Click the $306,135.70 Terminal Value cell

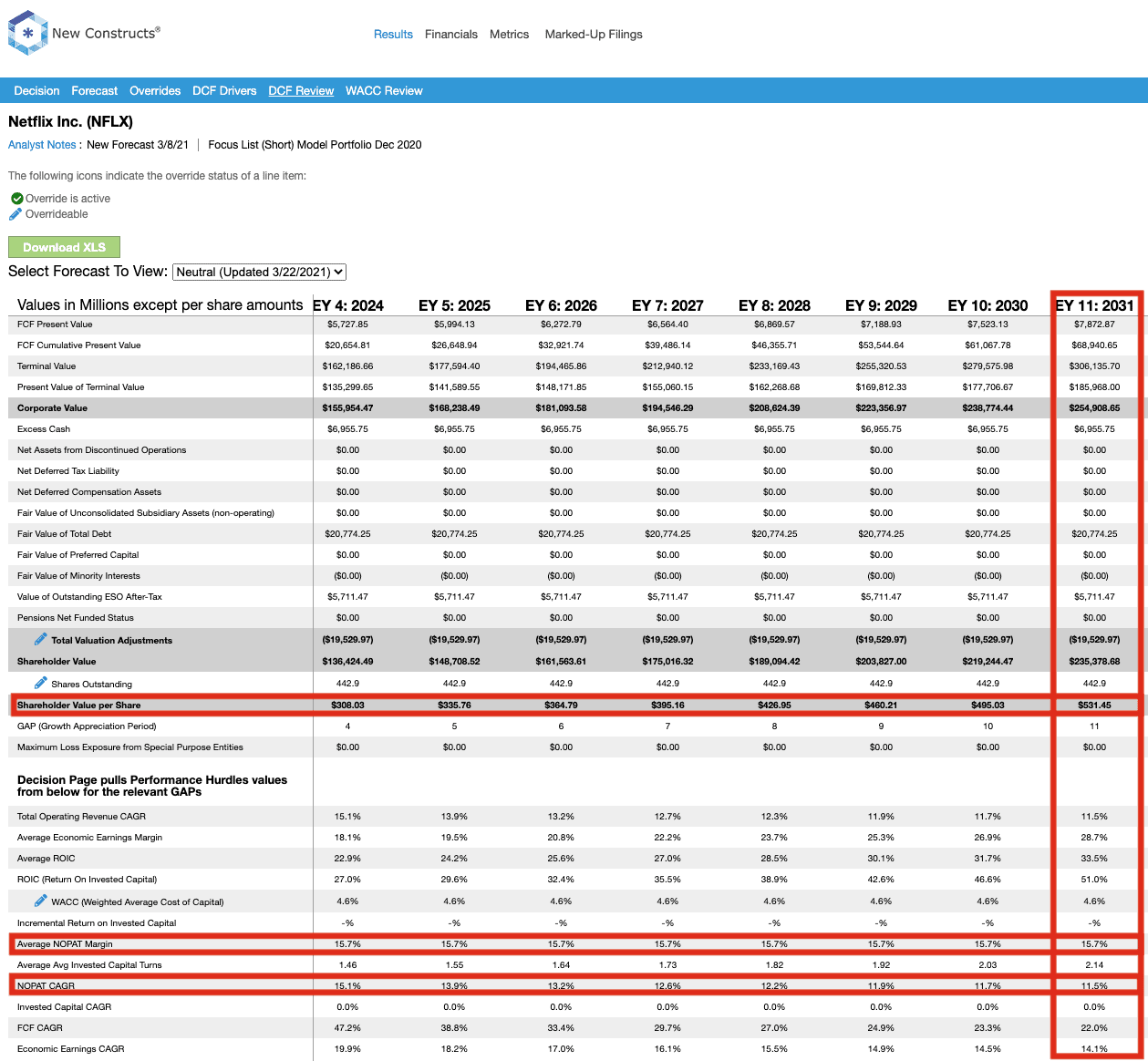pyautogui.click(x=1094, y=366)
